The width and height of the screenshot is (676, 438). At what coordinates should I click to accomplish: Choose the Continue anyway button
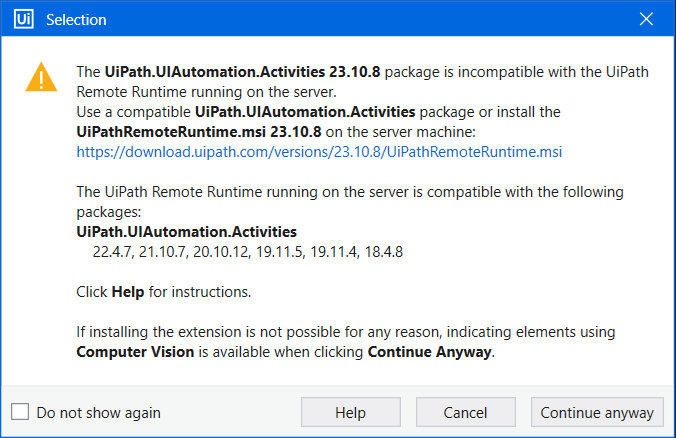pyautogui.click(x=597, y=412)
